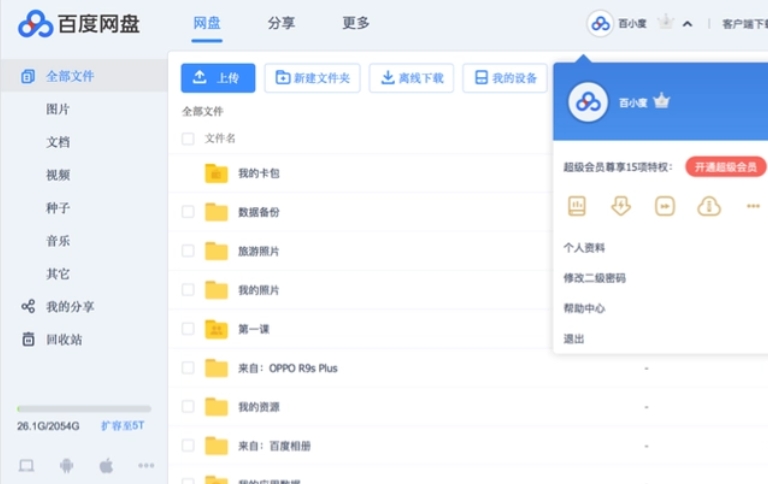The image size is (768, 484).
Task: Open 视频 category in sidebar
Action: [58, 175]
